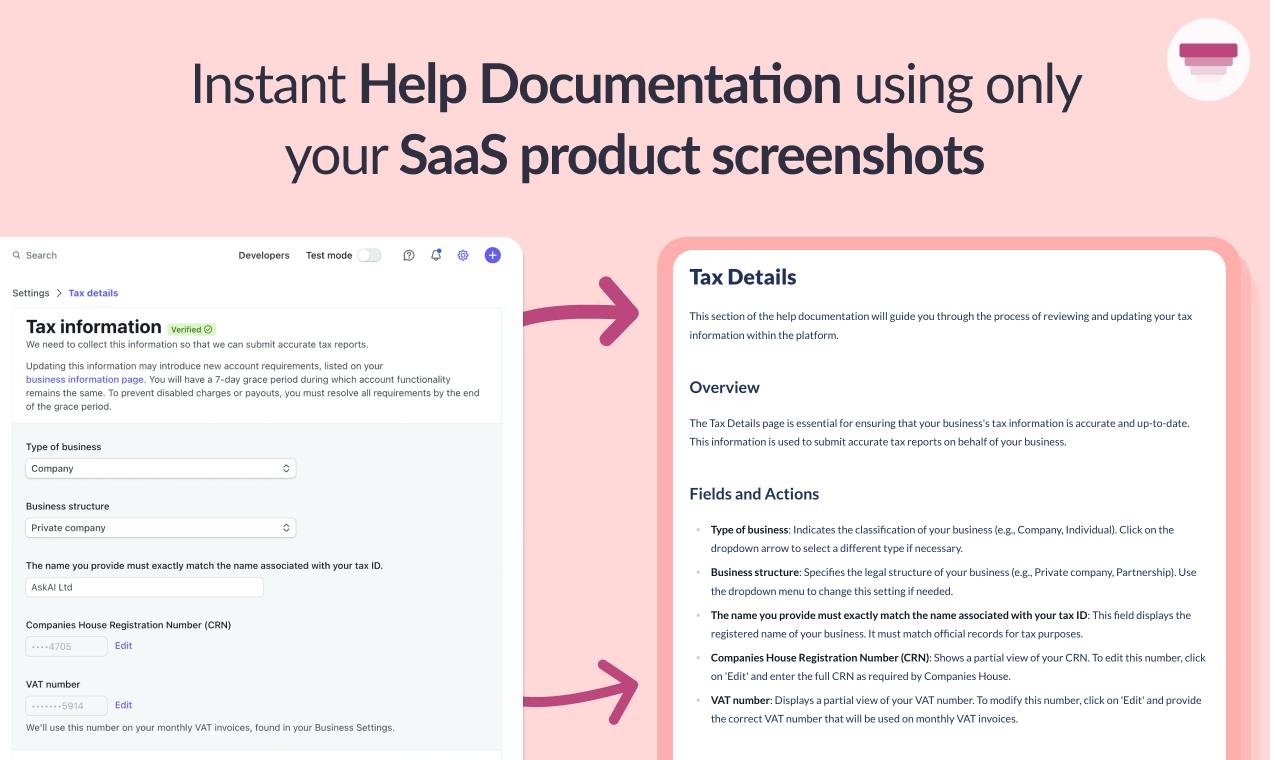Viewport: 1270px width, 760px height.
Task: Open the Developers menu
Action: 264,255
